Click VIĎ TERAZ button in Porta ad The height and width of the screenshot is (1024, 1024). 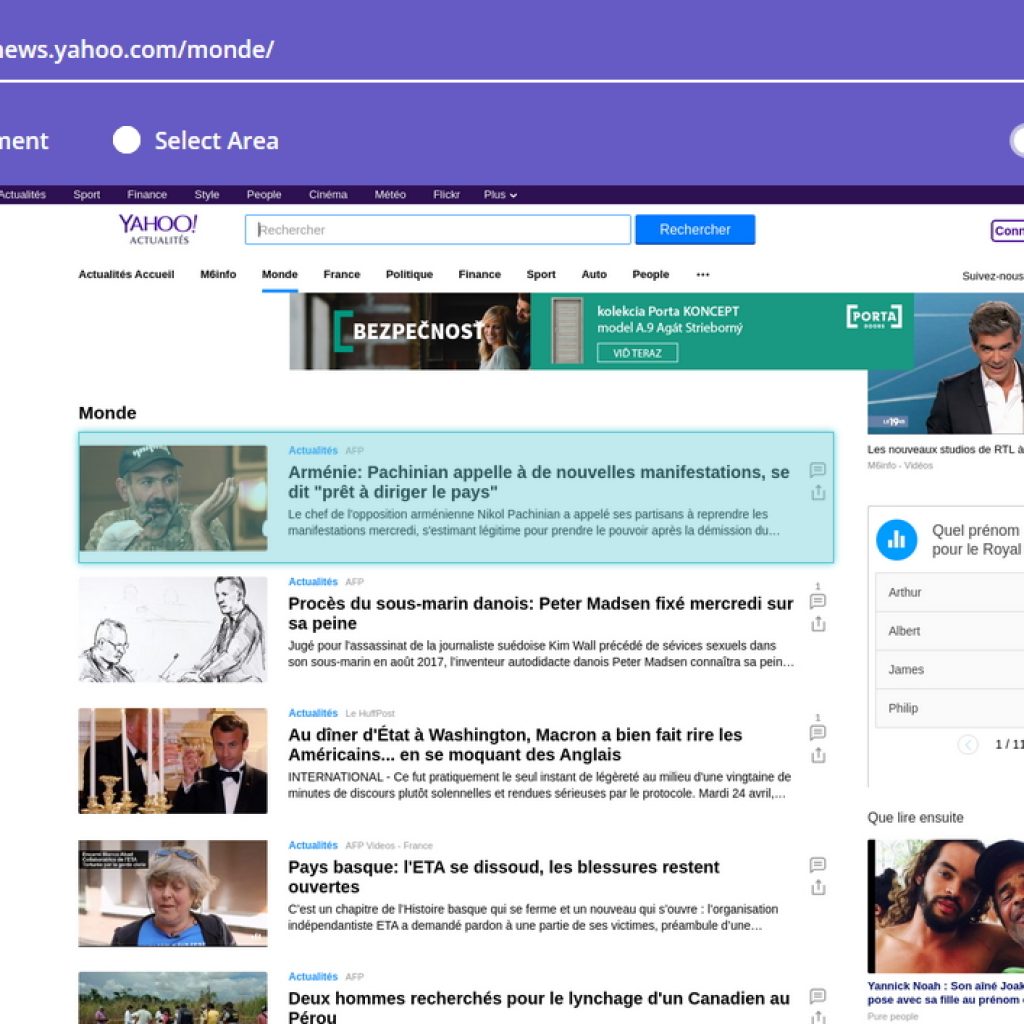click(637, 353)
